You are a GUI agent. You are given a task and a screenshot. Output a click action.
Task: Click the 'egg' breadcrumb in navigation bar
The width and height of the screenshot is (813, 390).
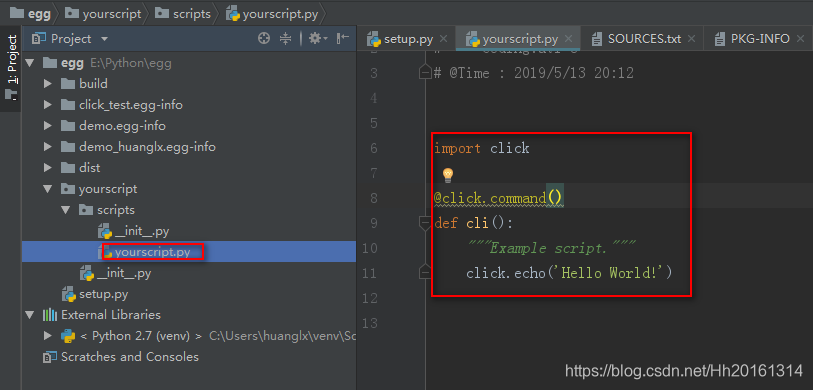click(30, 13)
